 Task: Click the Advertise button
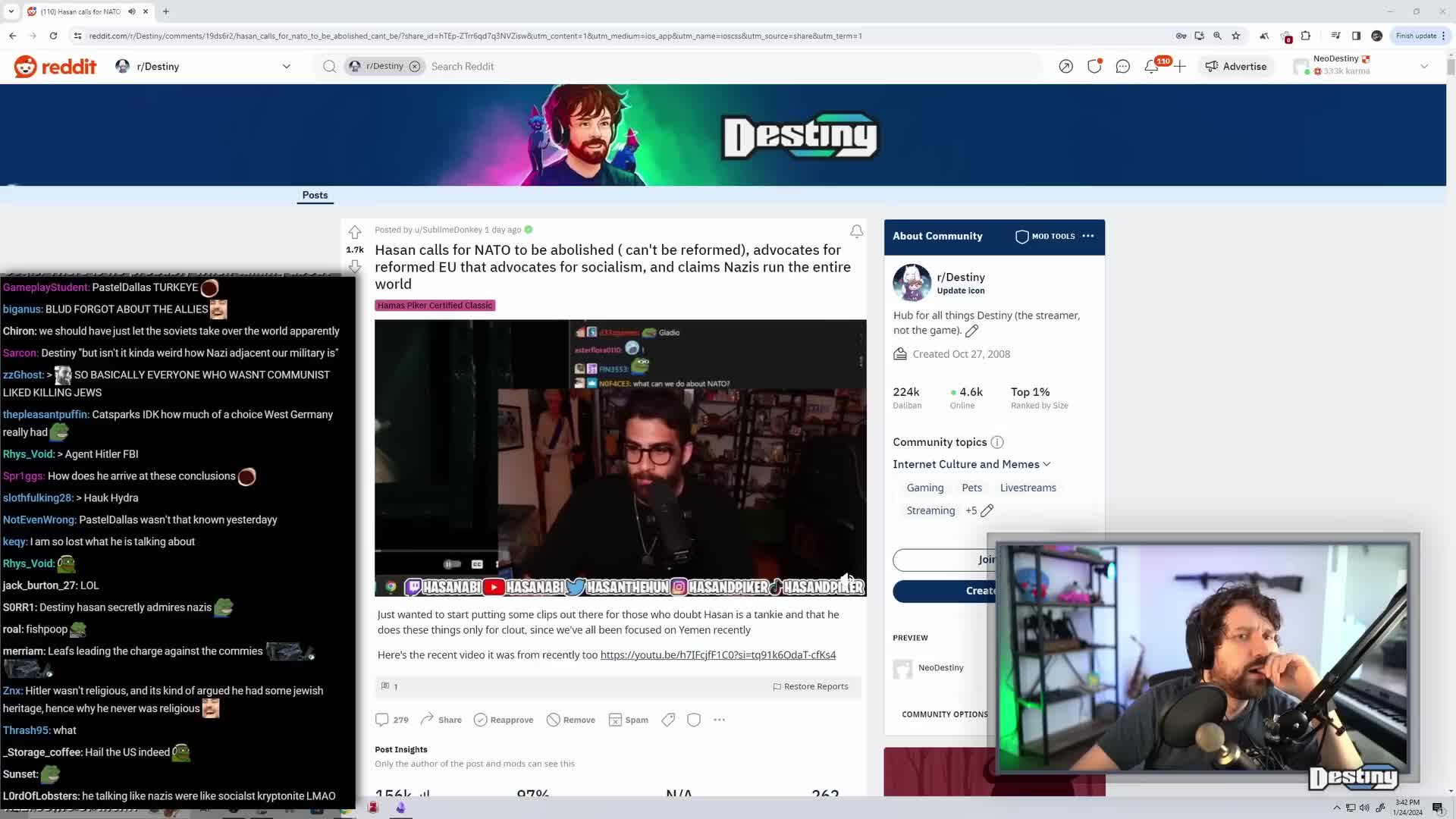click(x=1236, y=67)
